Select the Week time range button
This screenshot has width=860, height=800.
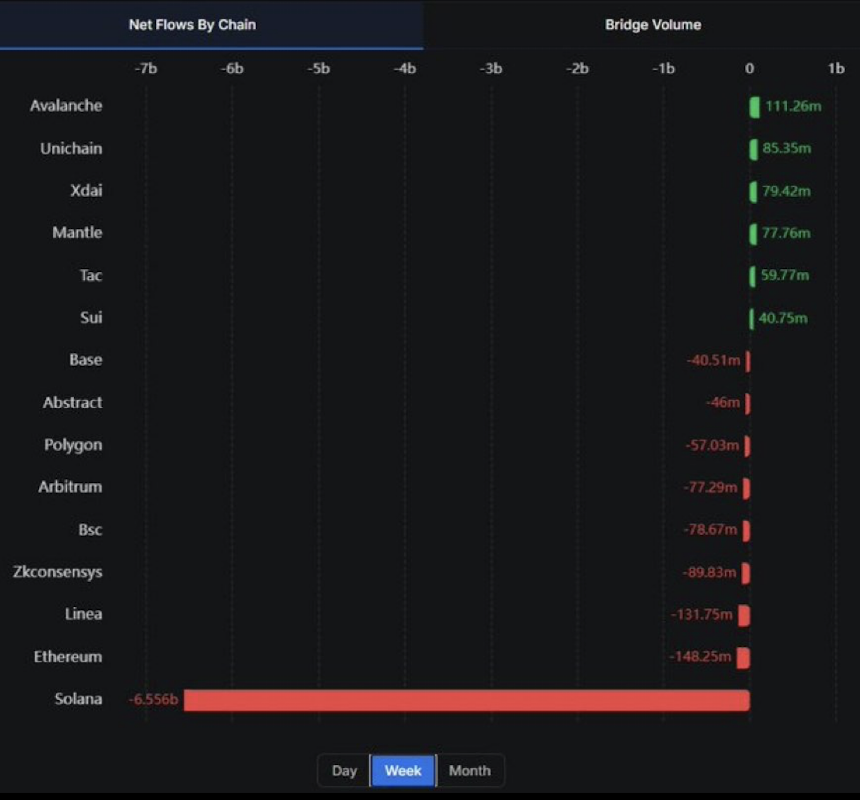[403, 770]
